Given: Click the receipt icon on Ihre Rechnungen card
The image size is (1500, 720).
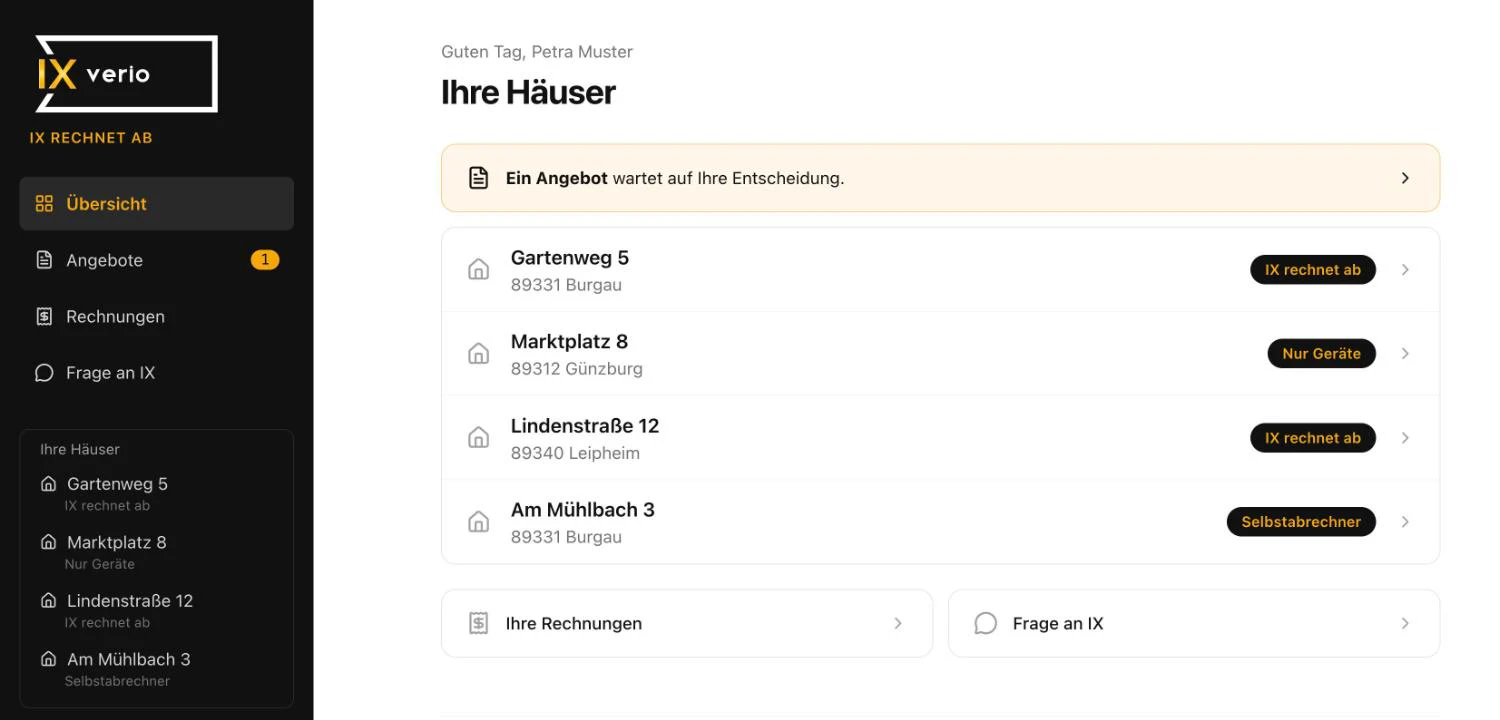Looking at the screenshot, I should tap(479, 623).
